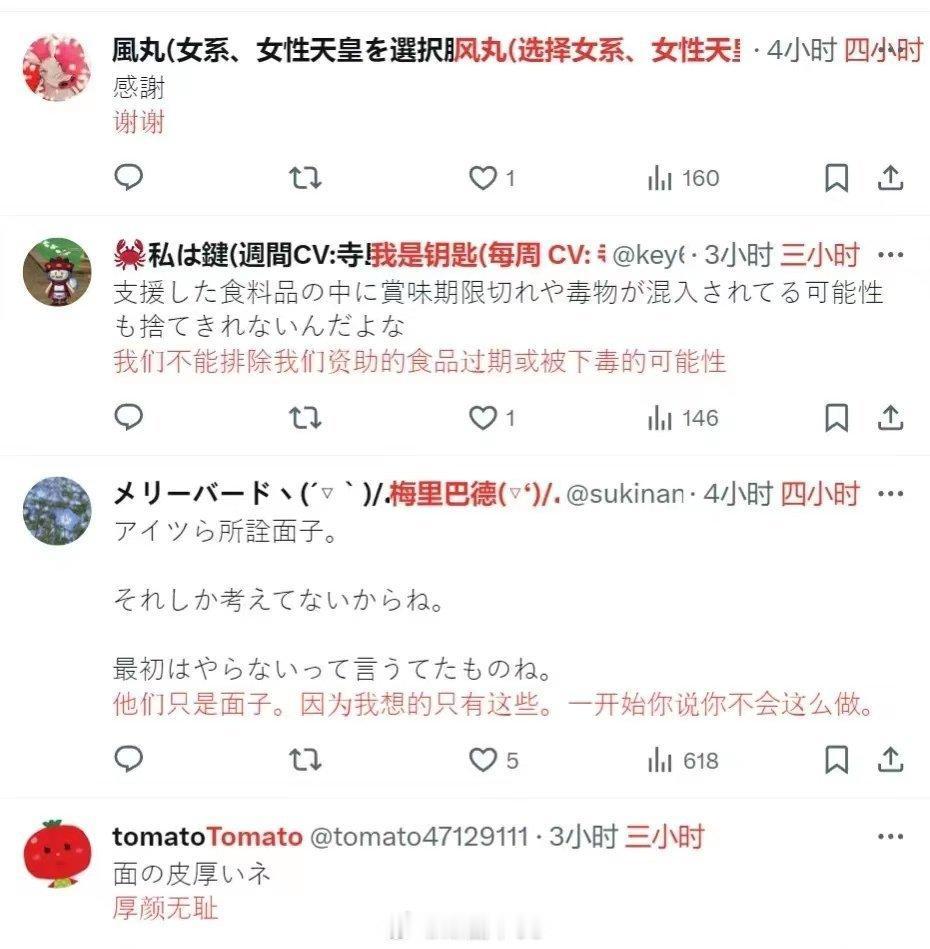Like the 感謝 tweet with 1 like

492,178
